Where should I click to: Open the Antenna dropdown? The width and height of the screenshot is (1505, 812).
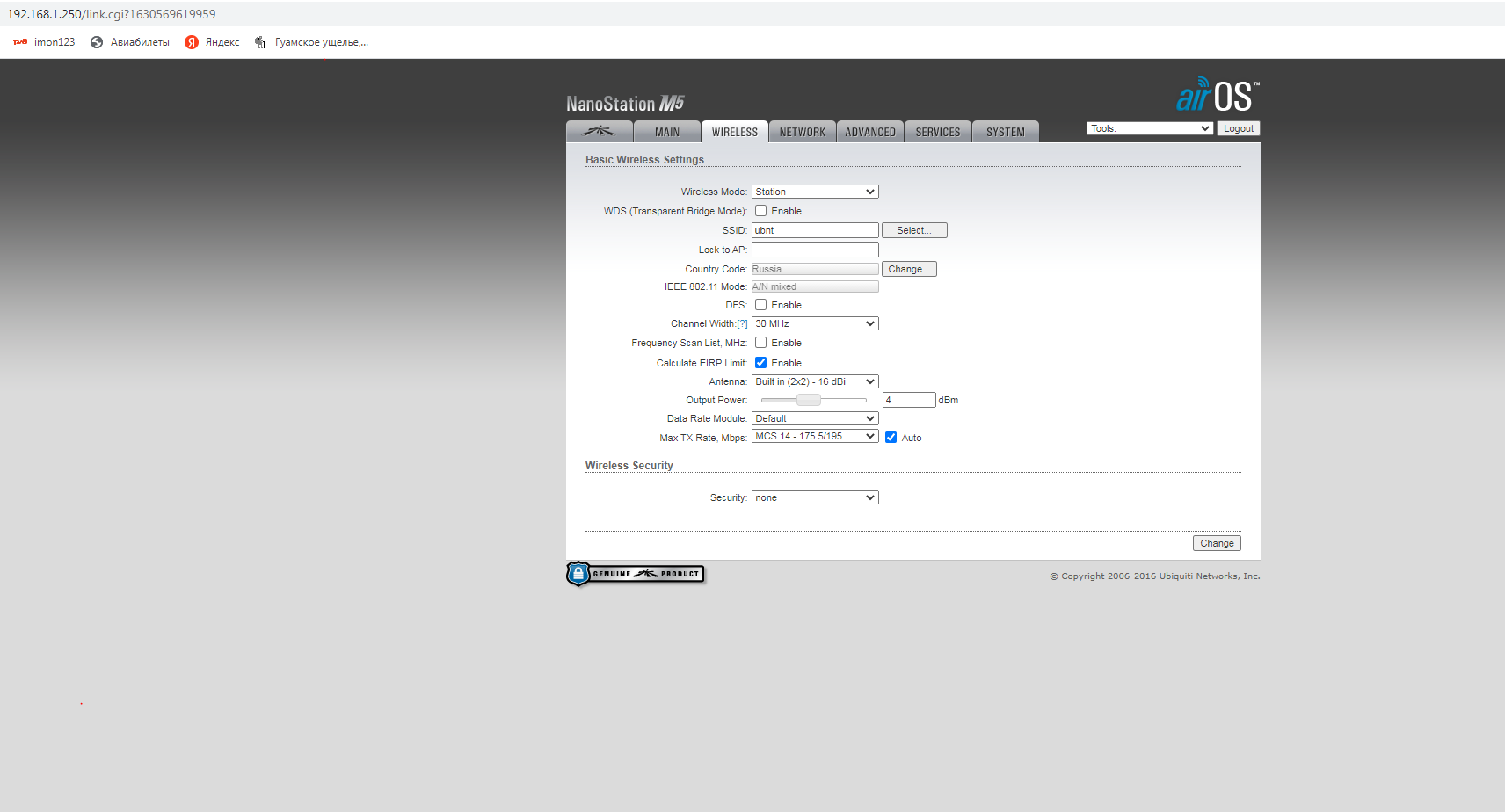[x=815, y=381]
